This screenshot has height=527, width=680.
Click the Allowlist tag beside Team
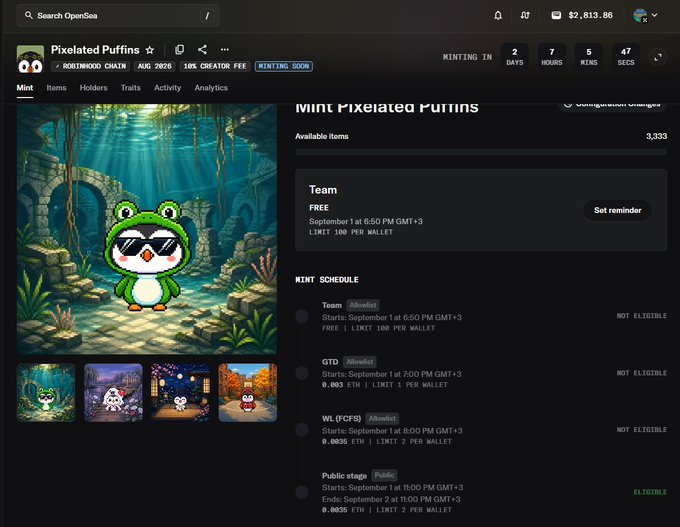click(363, 305)
